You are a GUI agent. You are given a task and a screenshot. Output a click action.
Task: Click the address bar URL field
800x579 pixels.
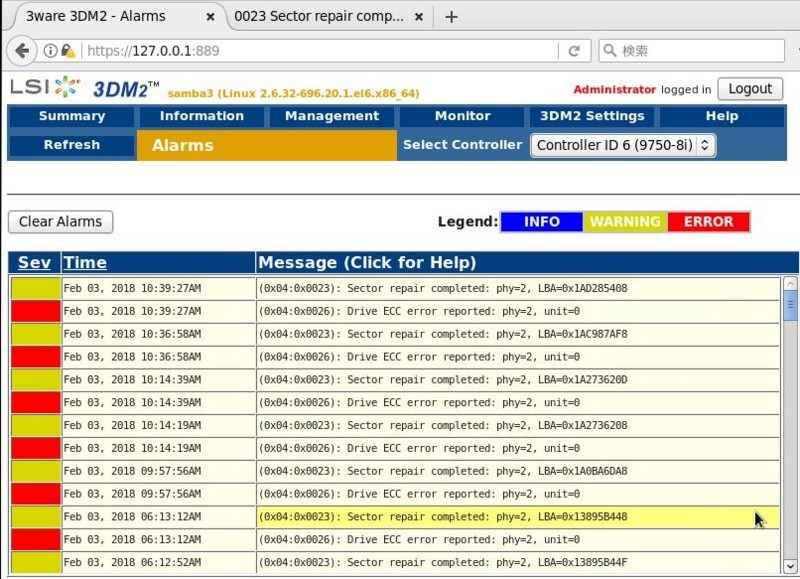click(321, 51)
